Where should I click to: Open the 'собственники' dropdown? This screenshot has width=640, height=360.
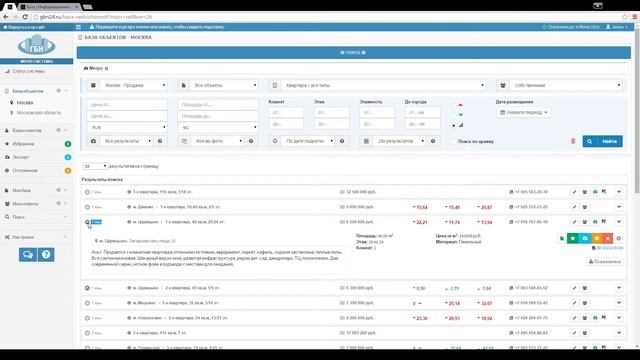coord(566,85)
